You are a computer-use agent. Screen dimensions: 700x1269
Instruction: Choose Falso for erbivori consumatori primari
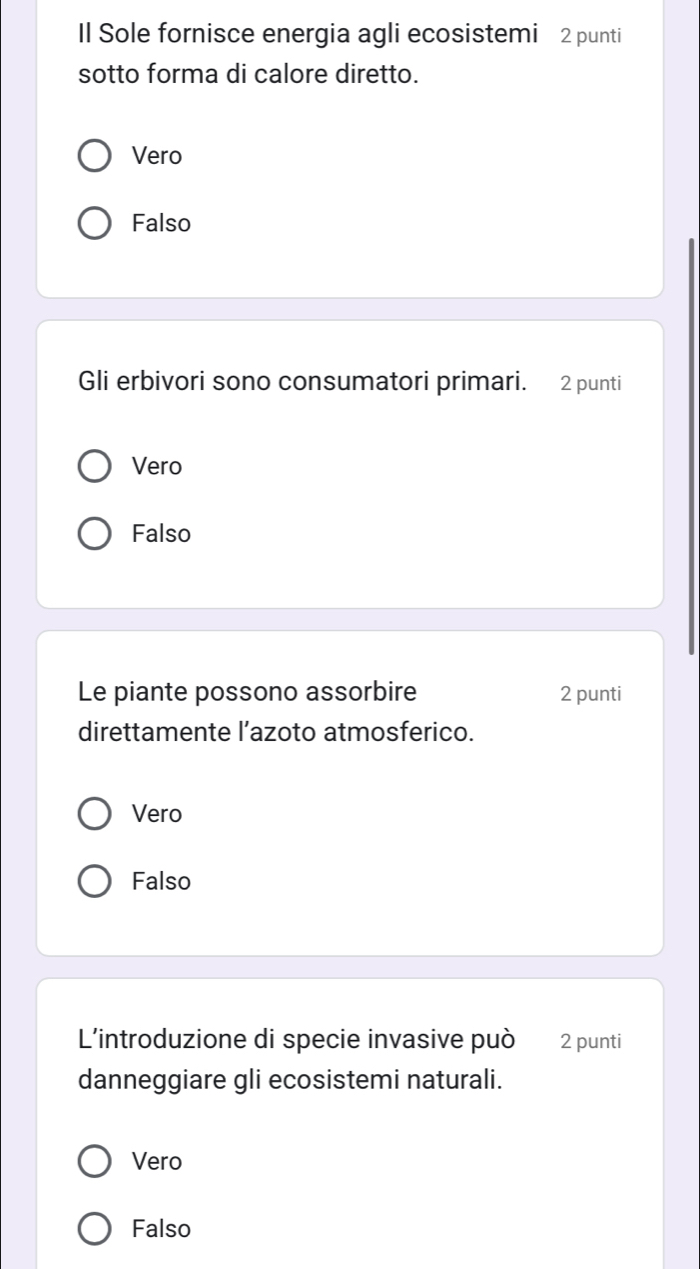click(95, 534)
